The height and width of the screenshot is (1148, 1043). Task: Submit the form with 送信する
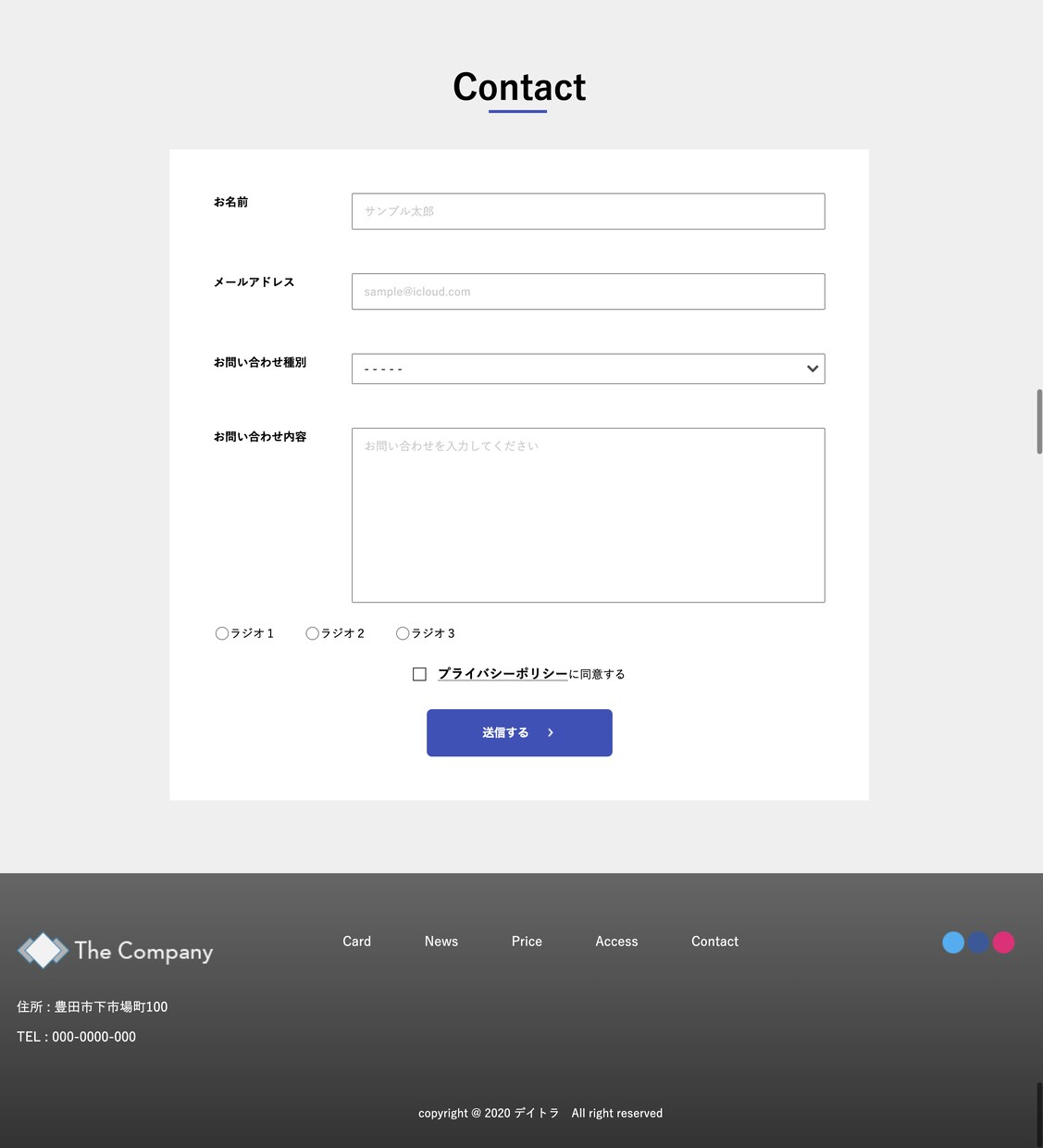(519, 732)
